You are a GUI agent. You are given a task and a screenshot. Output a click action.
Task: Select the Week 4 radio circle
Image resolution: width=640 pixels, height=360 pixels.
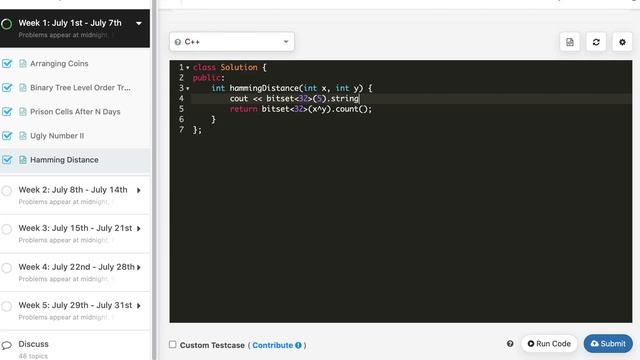(x=7, y=268)
